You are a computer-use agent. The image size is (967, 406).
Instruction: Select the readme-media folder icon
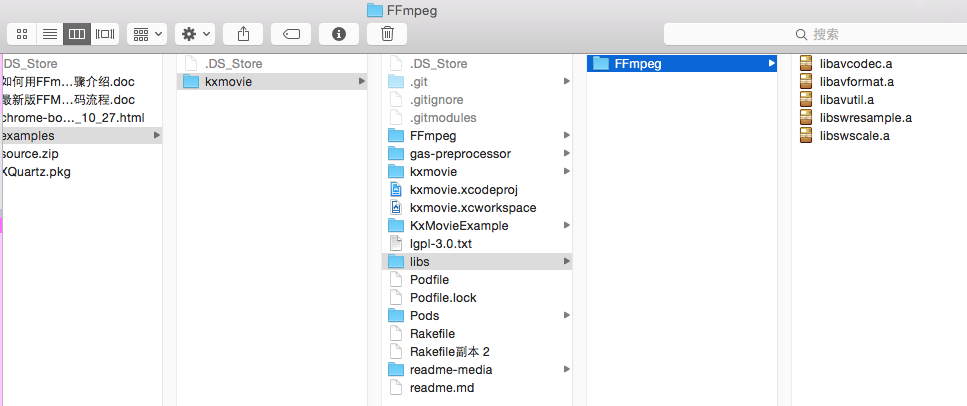[396, 370]
